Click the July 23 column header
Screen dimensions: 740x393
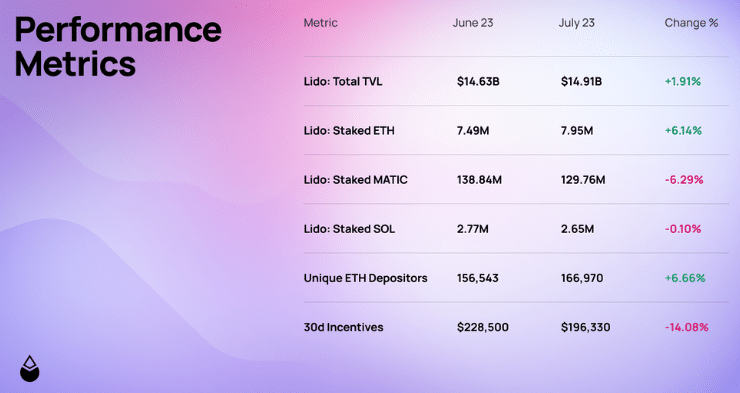[577, 23]
